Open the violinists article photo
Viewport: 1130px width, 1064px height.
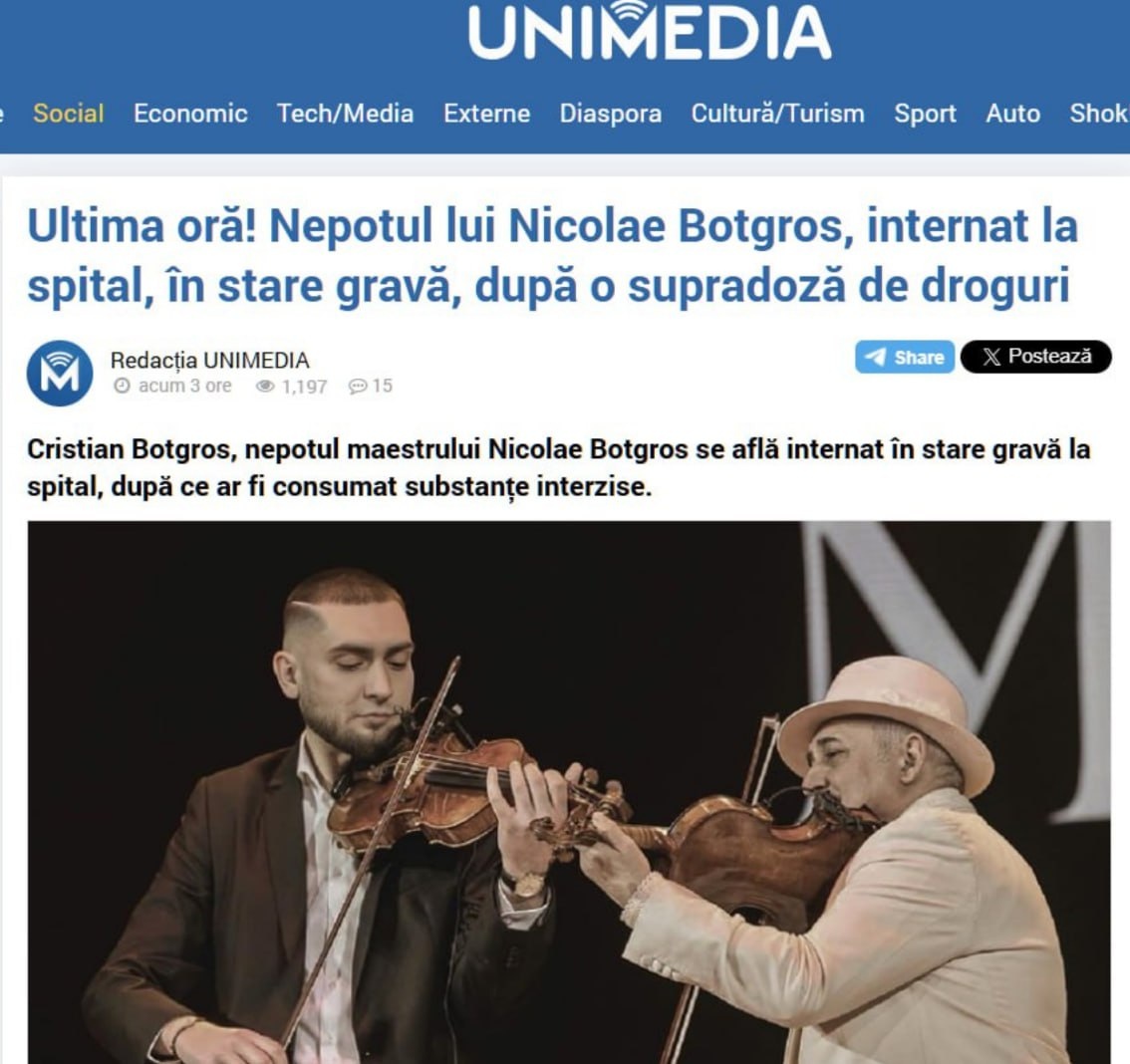[569, 792]
